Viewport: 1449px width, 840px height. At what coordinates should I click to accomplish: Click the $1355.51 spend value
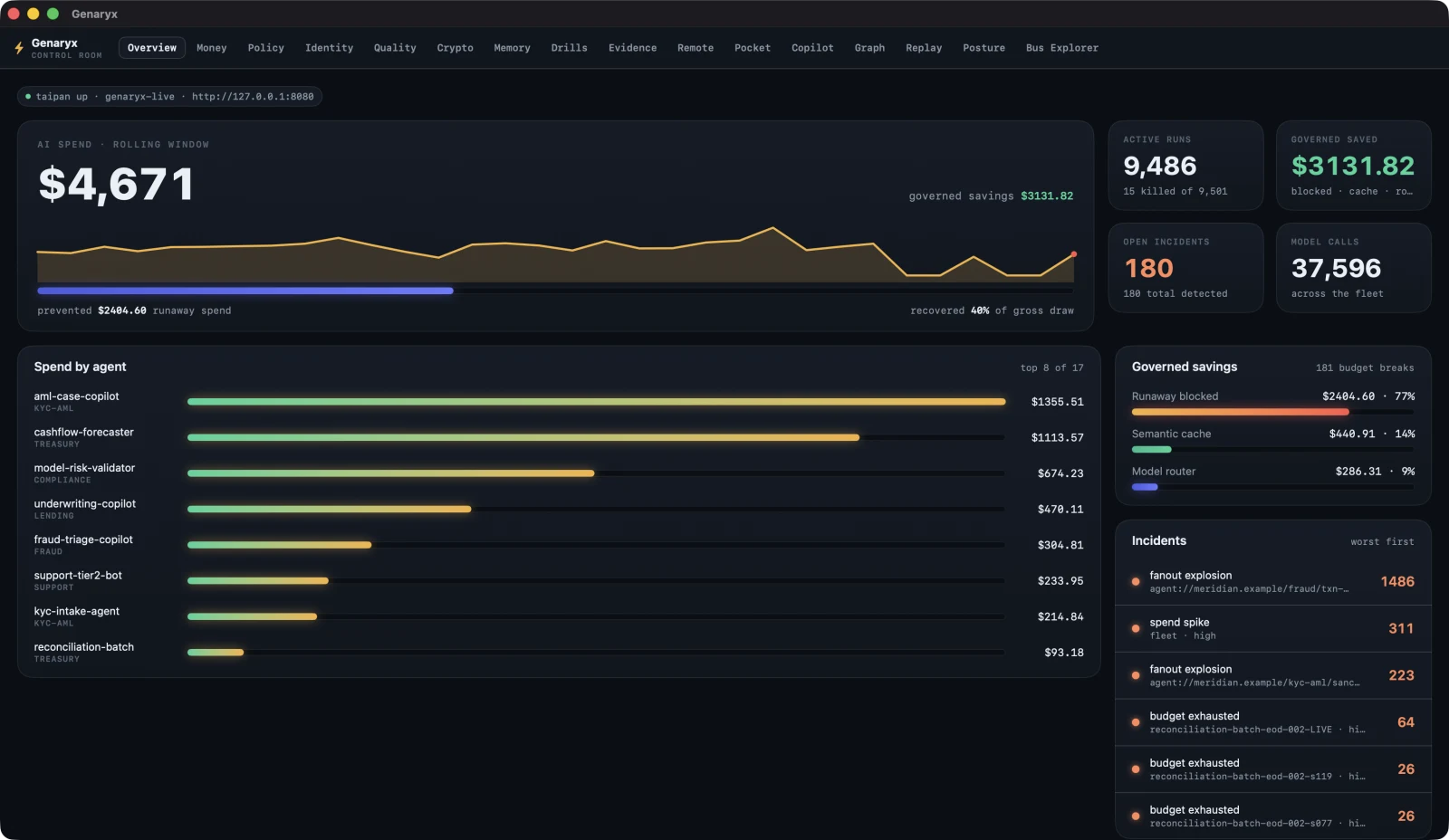(x=1057, y=402)
